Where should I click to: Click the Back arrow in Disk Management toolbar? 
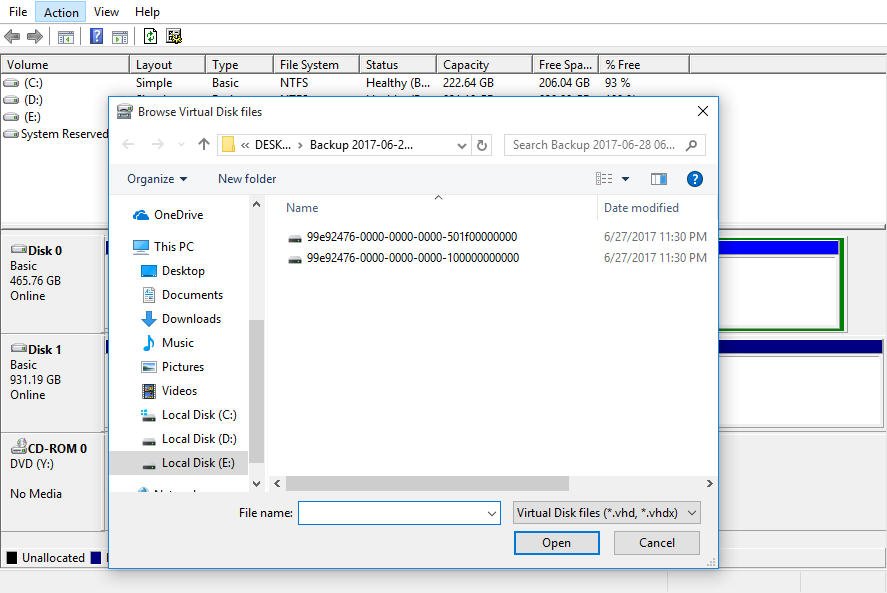(12, 37)
